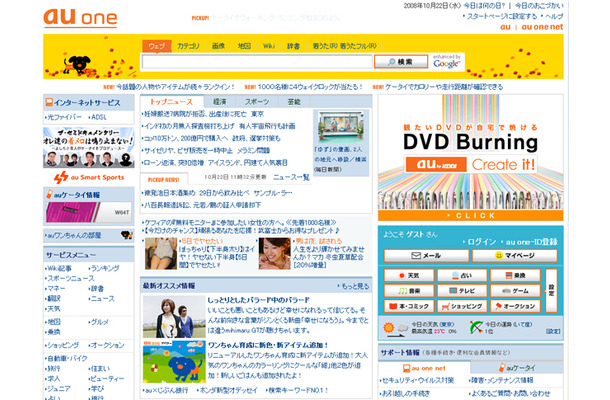Screen dimensions: 610x400
Task: Click the 乗換 button in the guest panel
Action: point(515,275)
